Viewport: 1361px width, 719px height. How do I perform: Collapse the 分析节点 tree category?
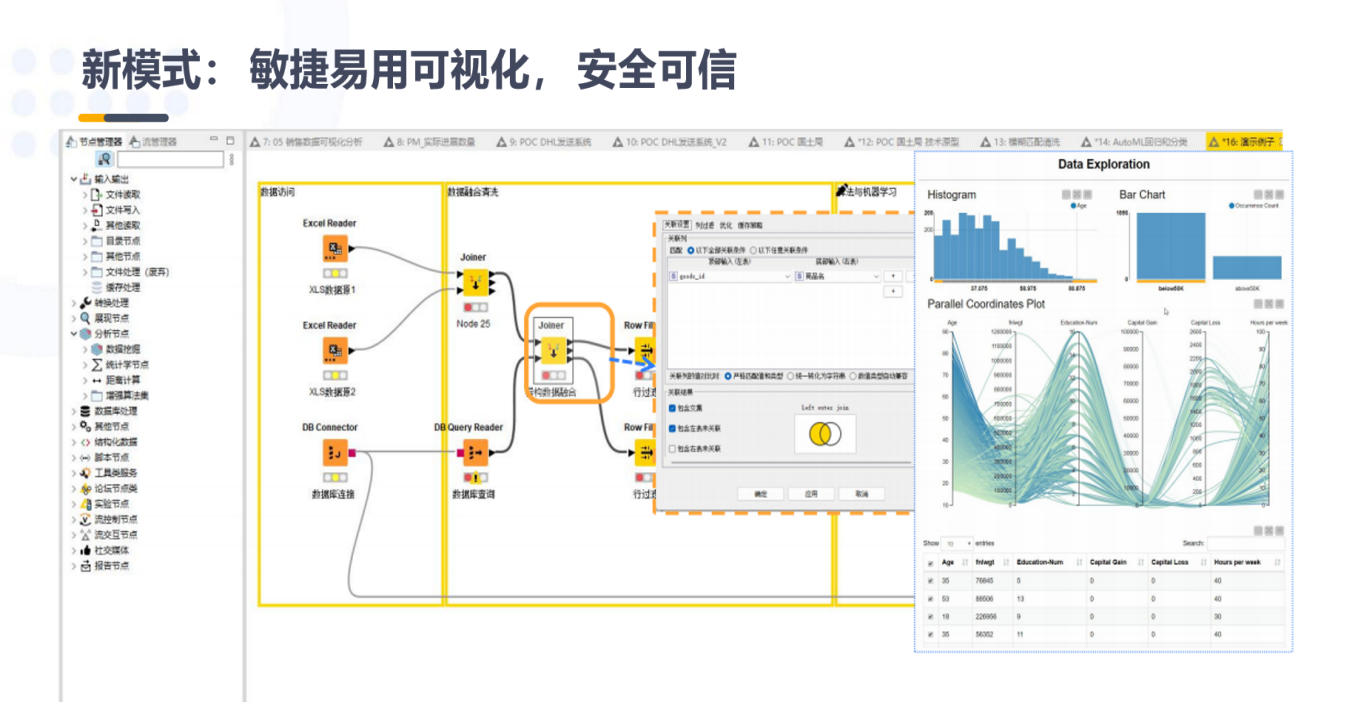pyautogui.click(x=74, y=334)
